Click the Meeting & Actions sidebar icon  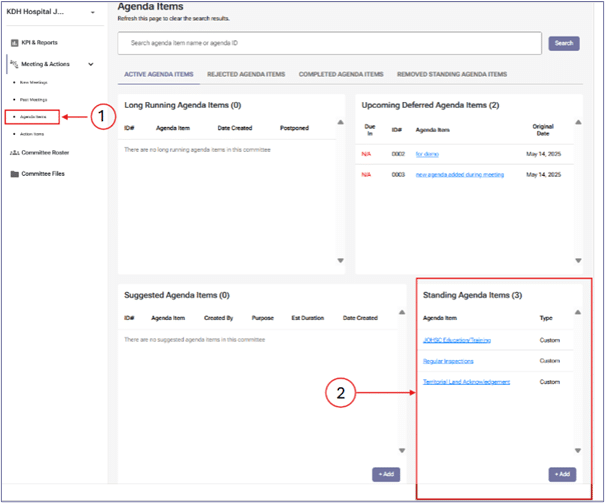pyautogui.click(x=14, y=64)
